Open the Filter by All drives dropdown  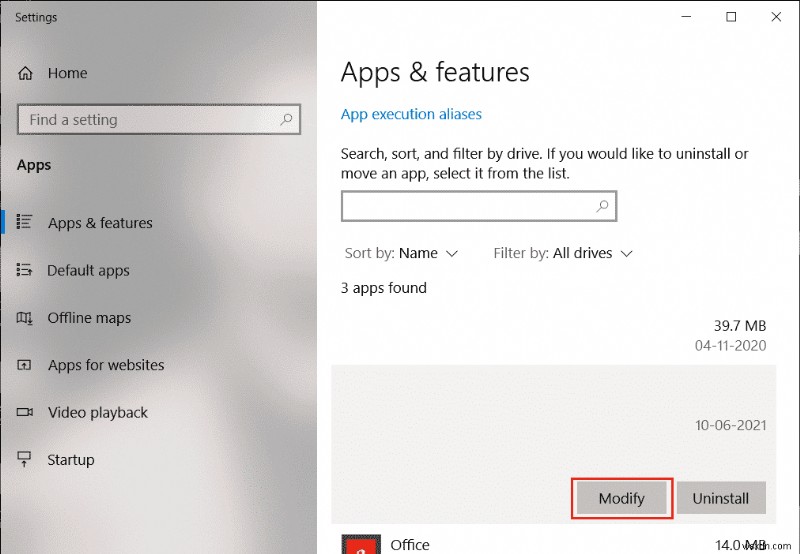click(x=563, y=253)
